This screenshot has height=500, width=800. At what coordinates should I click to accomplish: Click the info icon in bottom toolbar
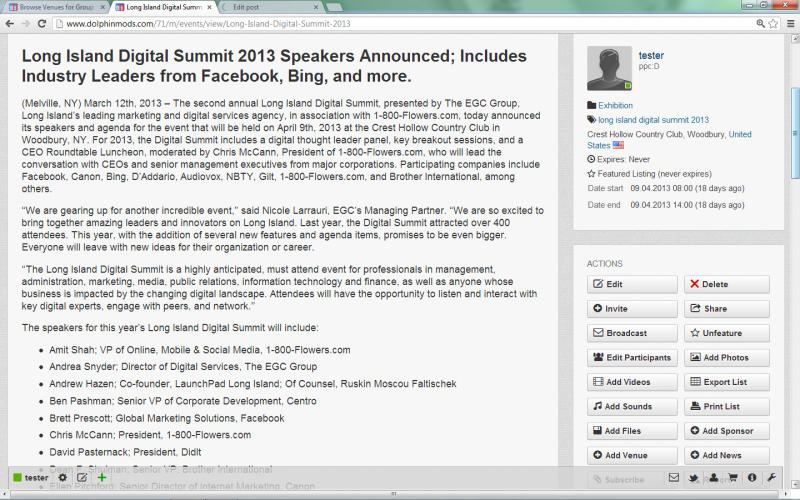click(752, 478)
